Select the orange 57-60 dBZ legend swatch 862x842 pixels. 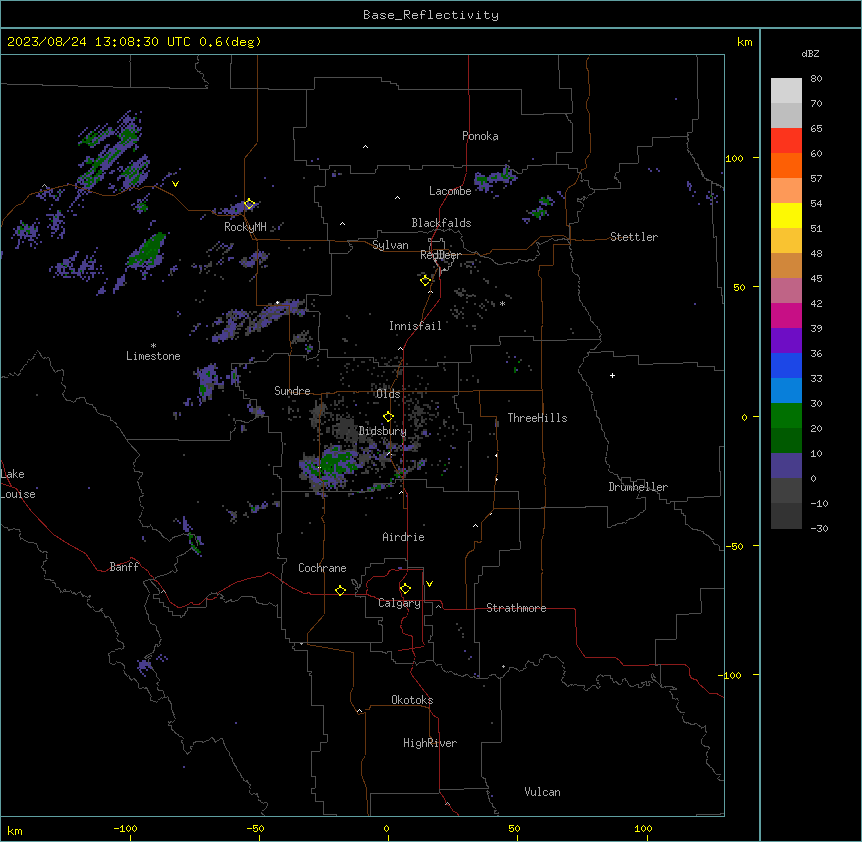(x=786, y=165)
